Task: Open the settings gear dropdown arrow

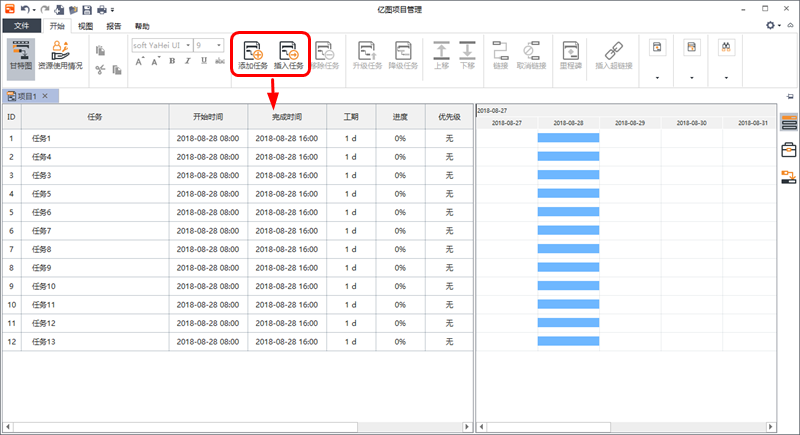Action: [783, 25]
